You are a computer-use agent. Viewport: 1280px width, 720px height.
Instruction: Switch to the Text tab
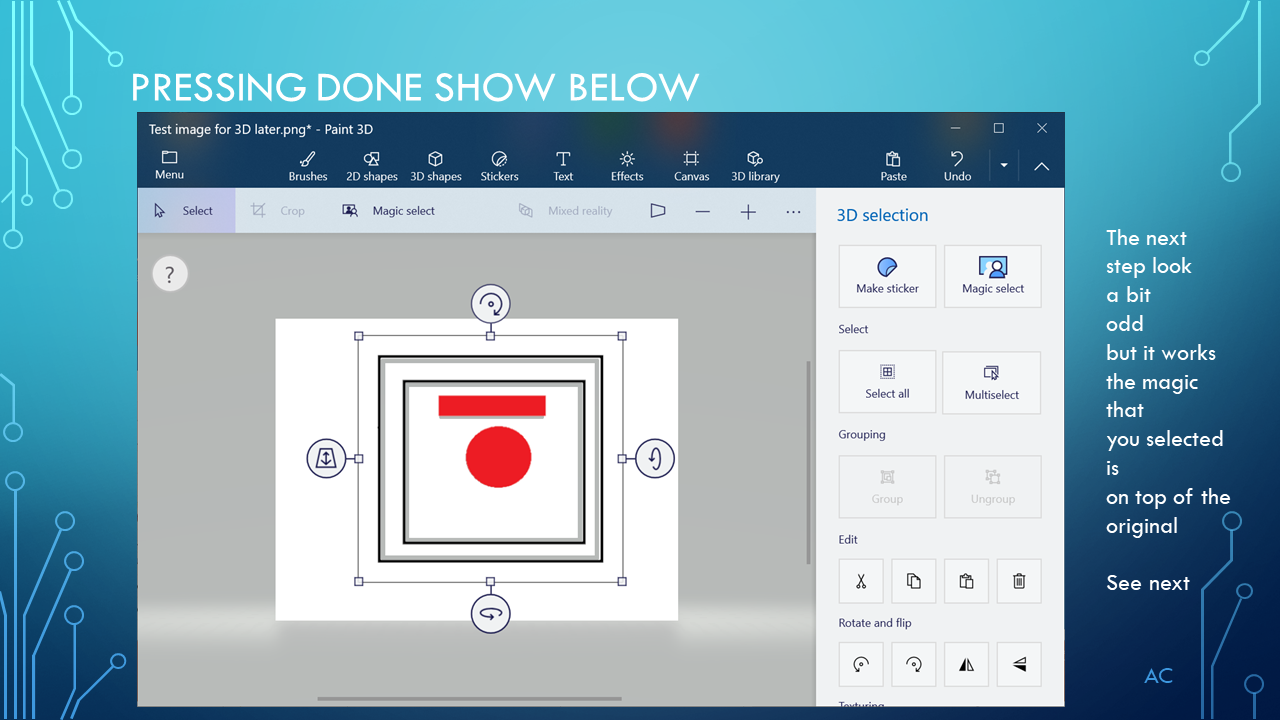coord(563,165)
